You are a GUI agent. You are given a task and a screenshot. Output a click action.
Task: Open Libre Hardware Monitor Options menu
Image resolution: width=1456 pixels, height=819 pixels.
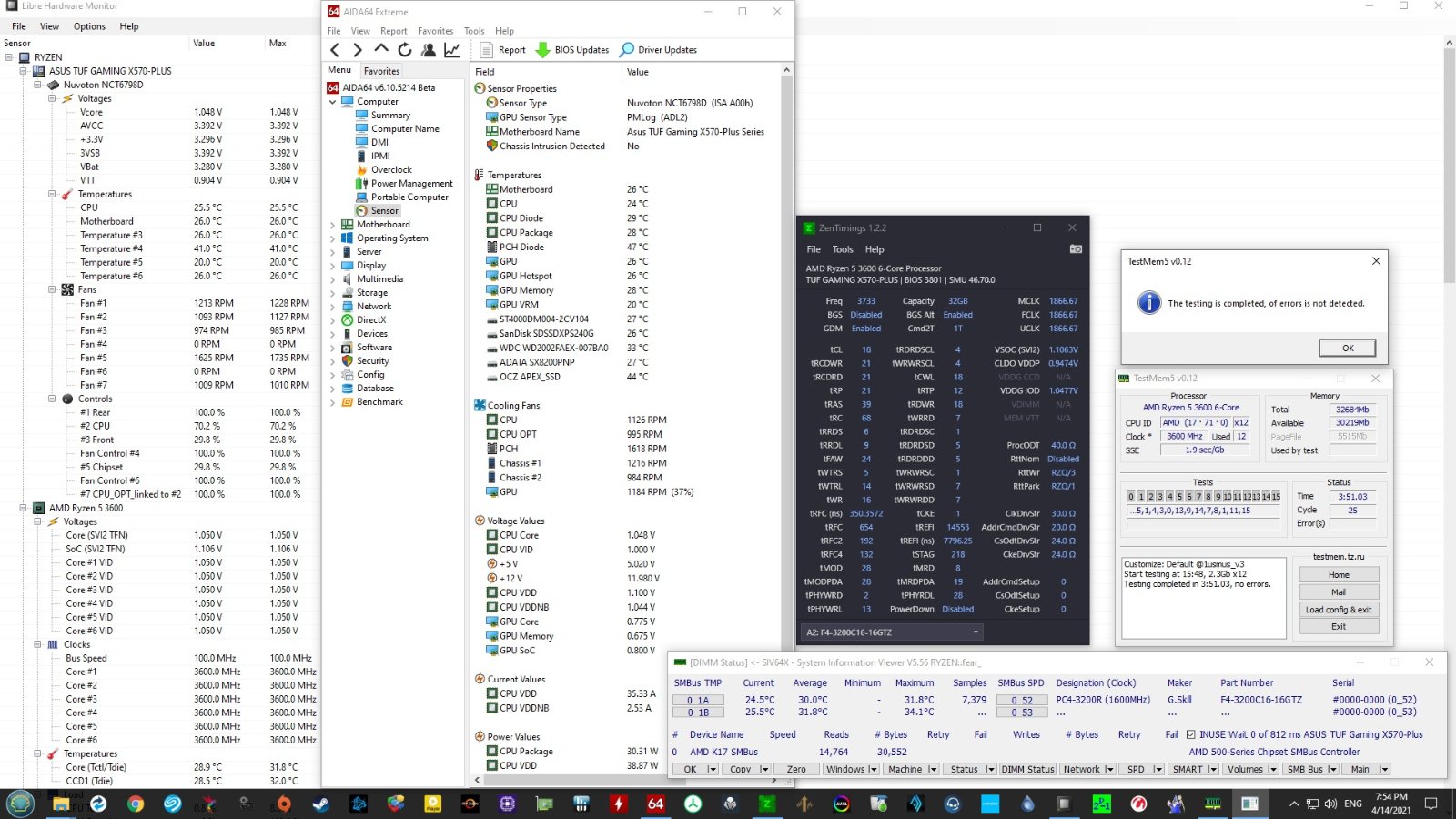tap(89, 26)
